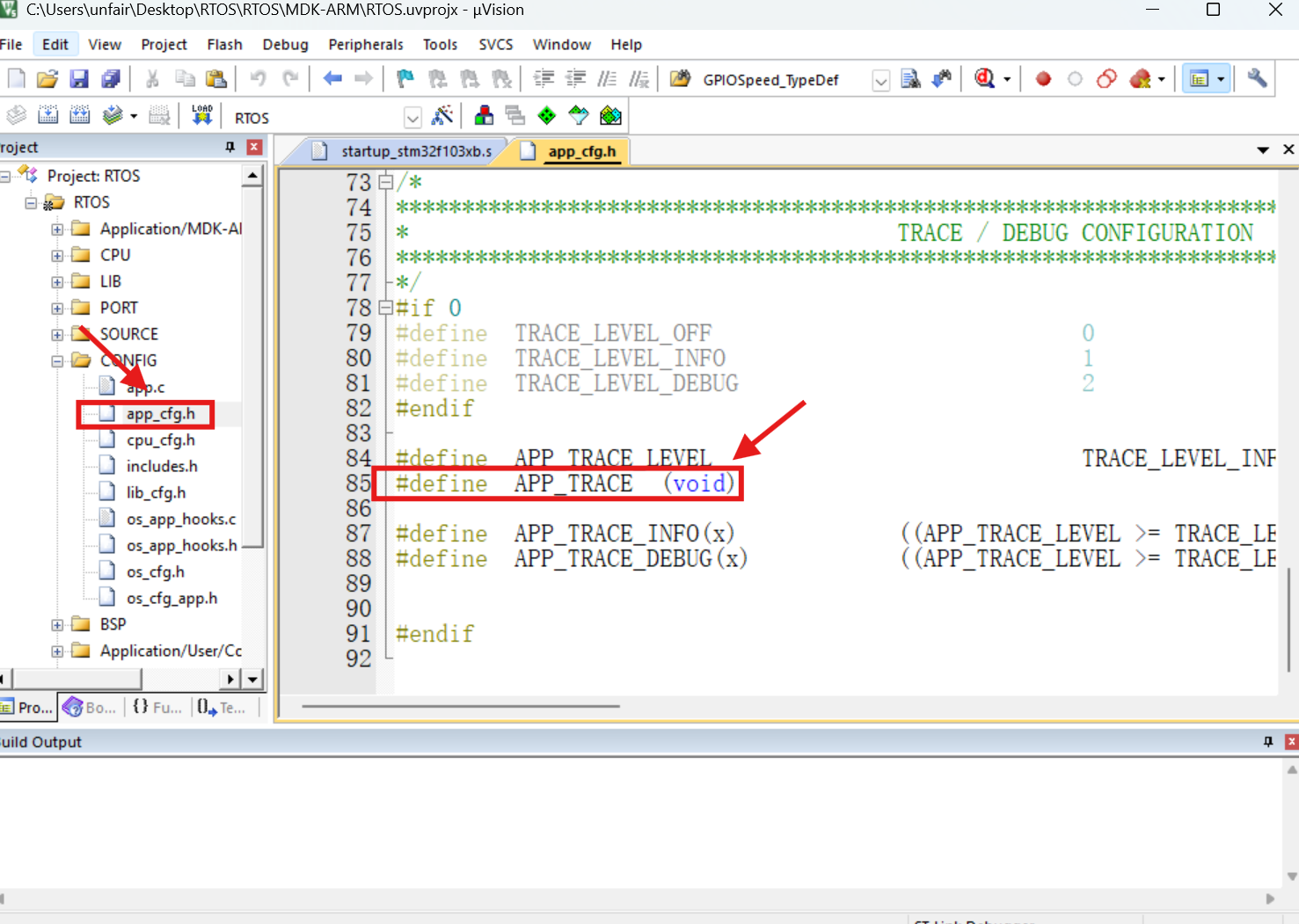Toggle the bookmark flag icon
The image size is (1299, 924).
pos(405,79)
